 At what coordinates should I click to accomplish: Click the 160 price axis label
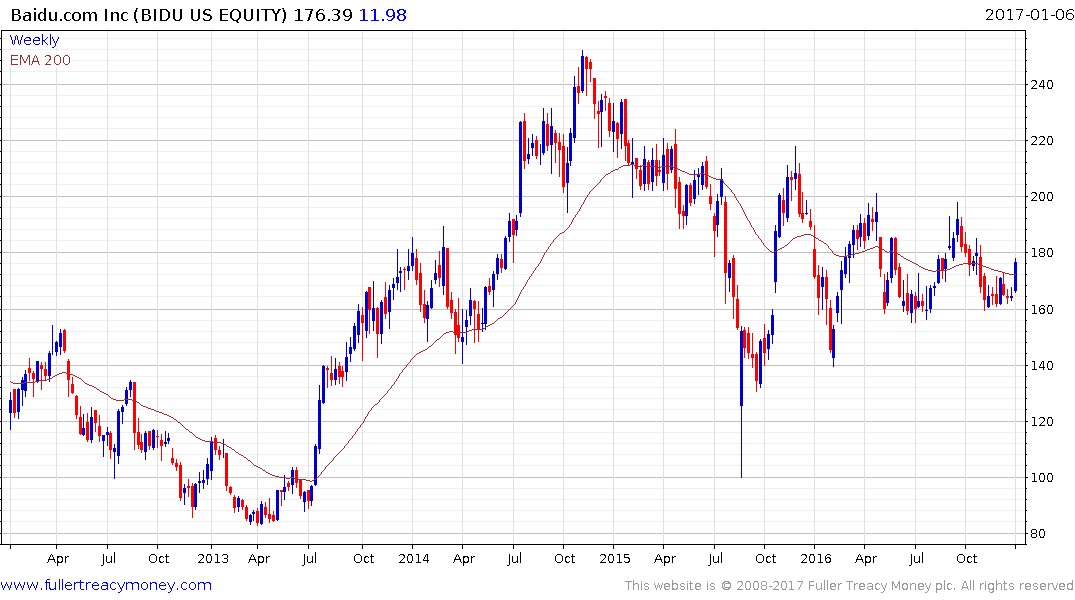1042,309
